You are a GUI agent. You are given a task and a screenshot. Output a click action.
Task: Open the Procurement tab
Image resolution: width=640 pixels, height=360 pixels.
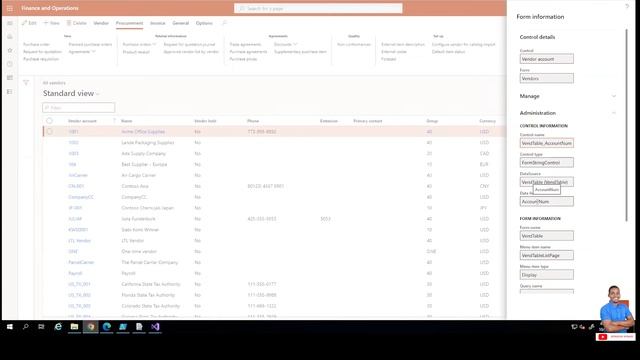point(129,23)
